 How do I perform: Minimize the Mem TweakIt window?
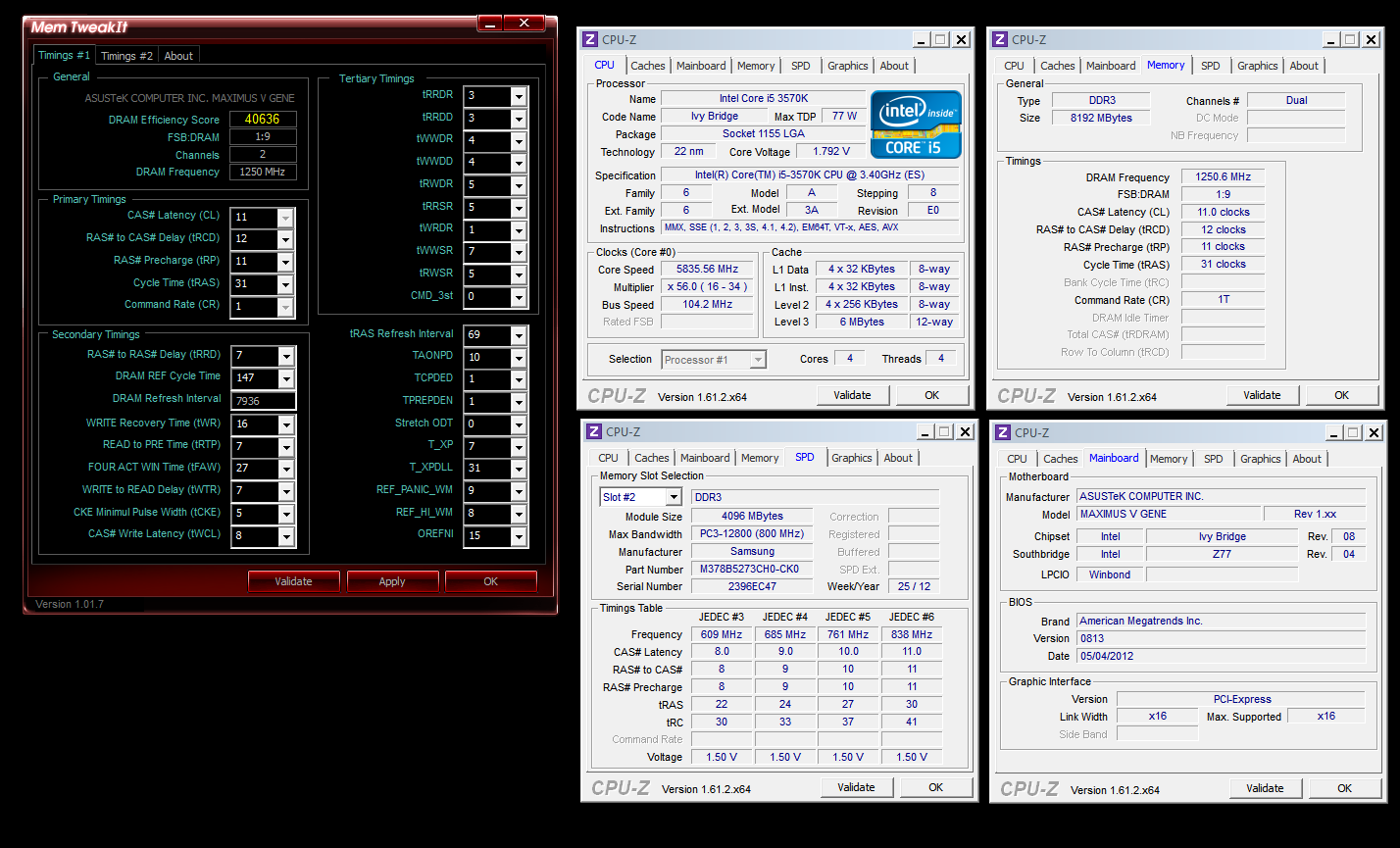490,23
